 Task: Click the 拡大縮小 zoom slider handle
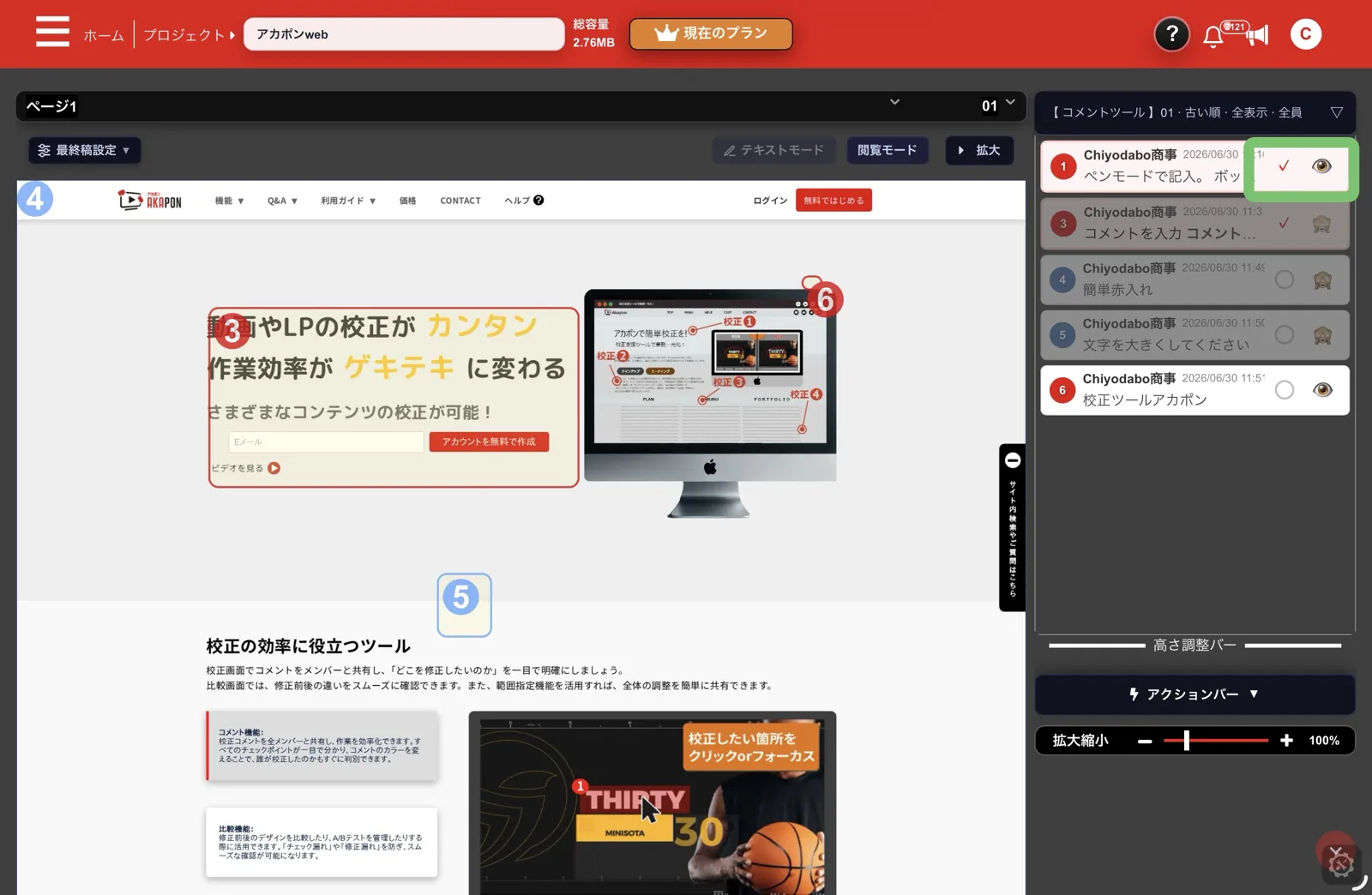tap(1186, 741)
